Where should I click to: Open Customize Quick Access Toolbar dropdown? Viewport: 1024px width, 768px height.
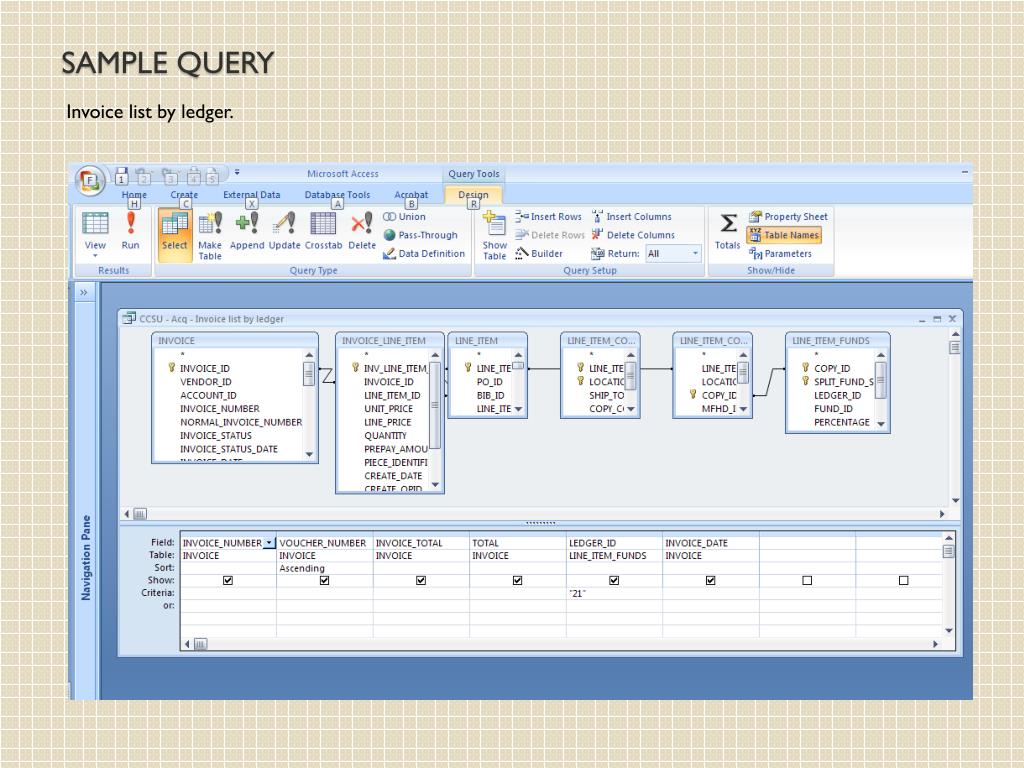point(237,172)
